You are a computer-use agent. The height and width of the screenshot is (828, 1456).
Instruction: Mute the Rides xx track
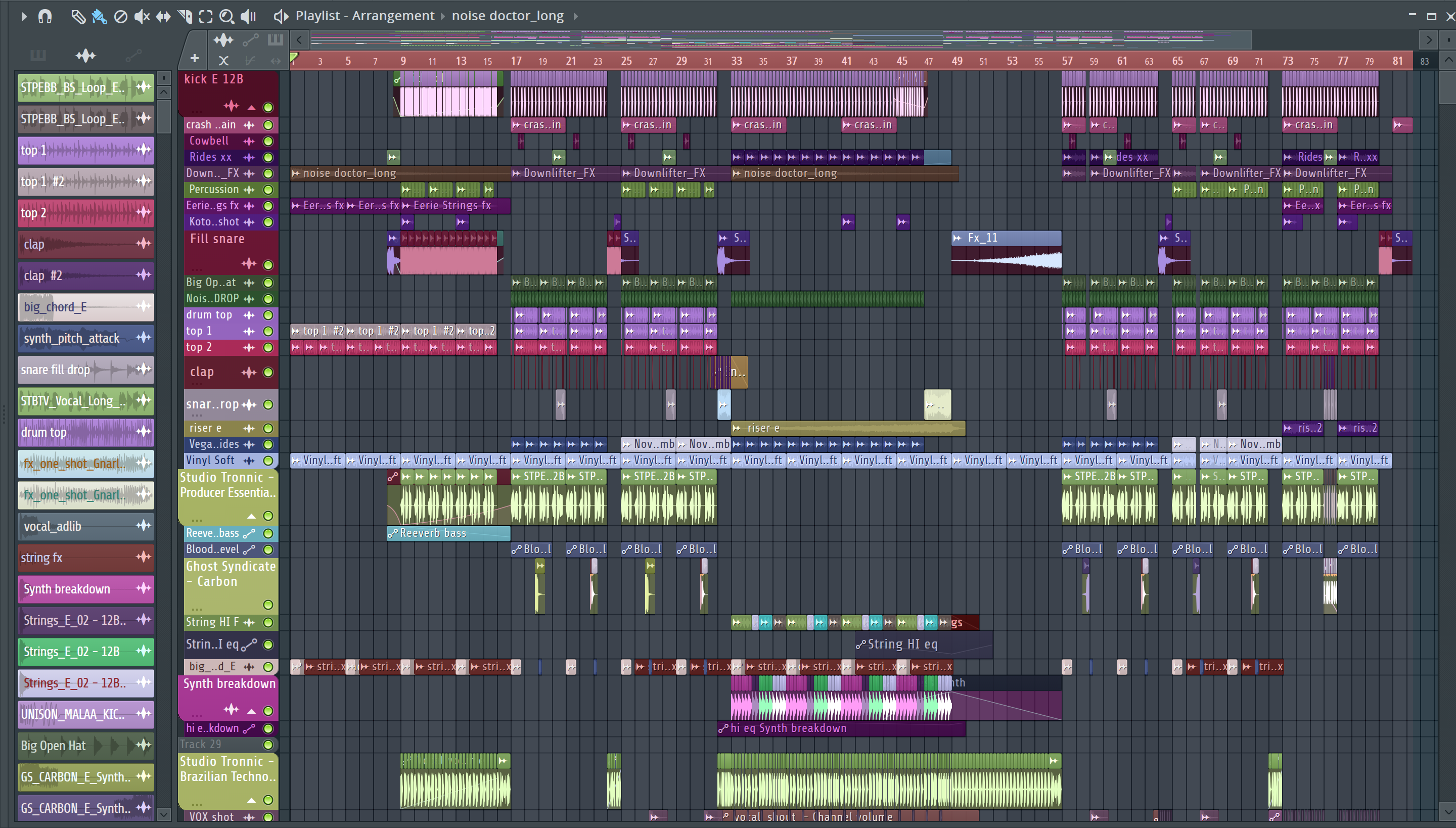pos(268,158)
